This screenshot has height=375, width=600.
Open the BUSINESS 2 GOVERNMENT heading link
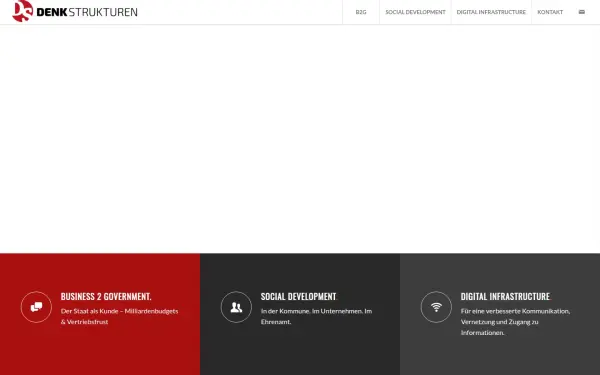coord(106,297)
